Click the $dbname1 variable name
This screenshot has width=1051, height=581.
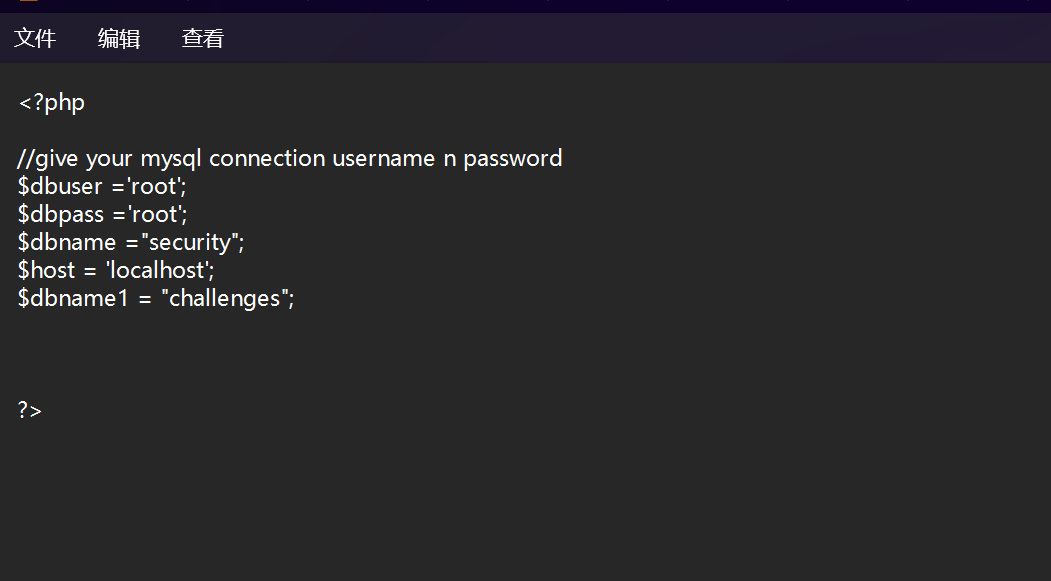pyautogui.click(x=72, y=298)
